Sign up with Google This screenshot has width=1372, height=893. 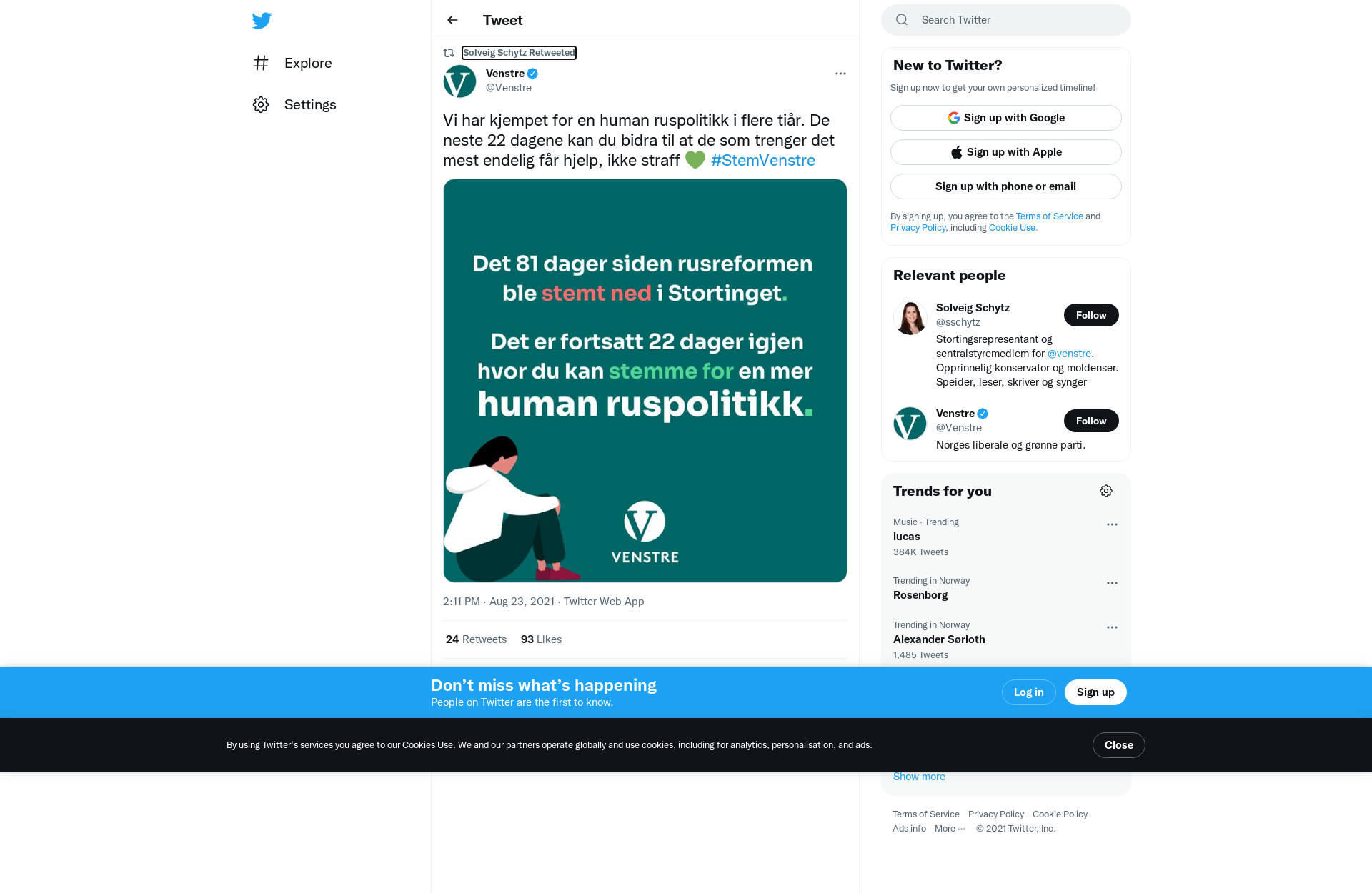(1005, 118)
